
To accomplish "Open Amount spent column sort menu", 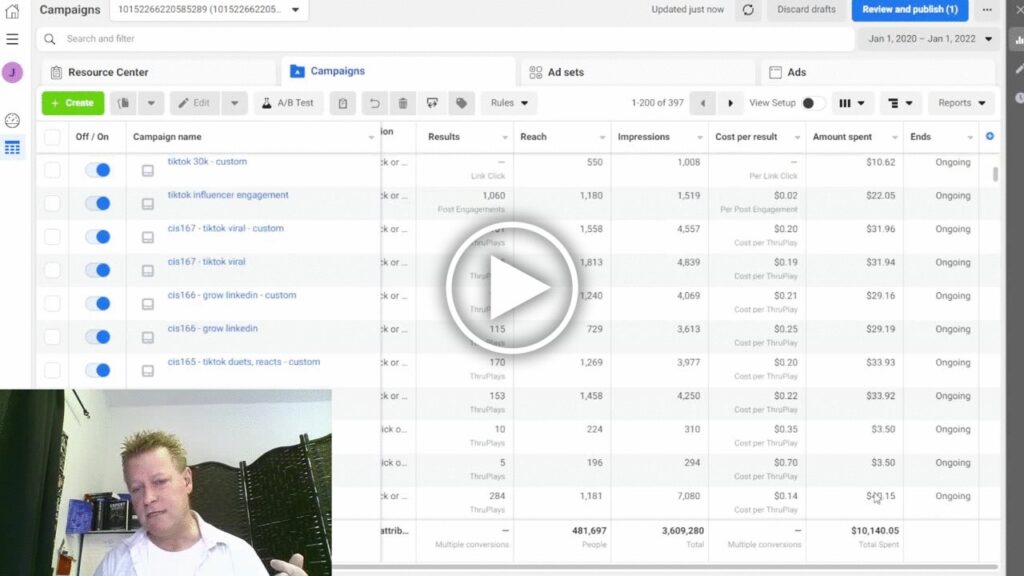I will pos(895,137).
